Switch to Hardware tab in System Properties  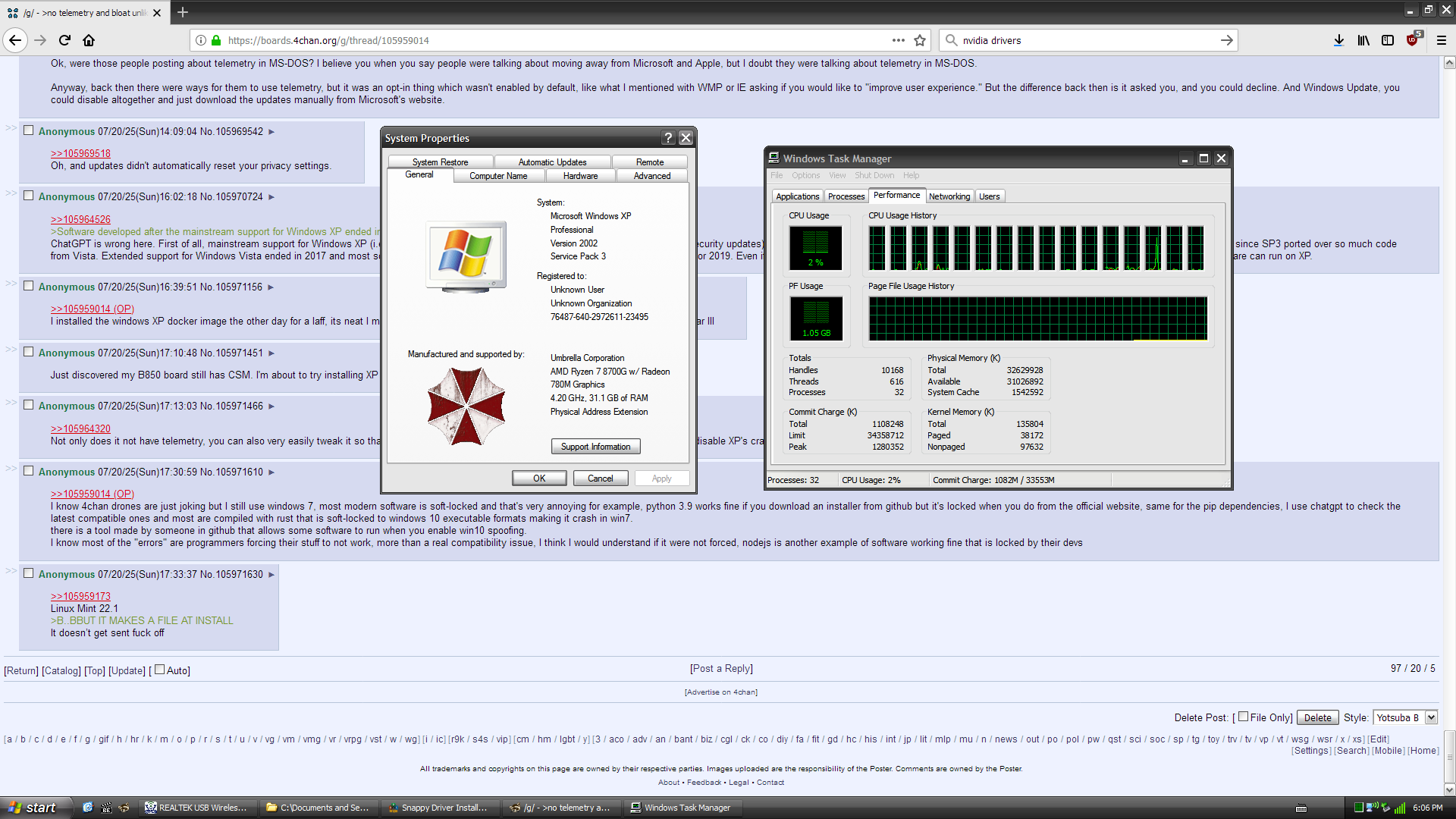[580, 176]
